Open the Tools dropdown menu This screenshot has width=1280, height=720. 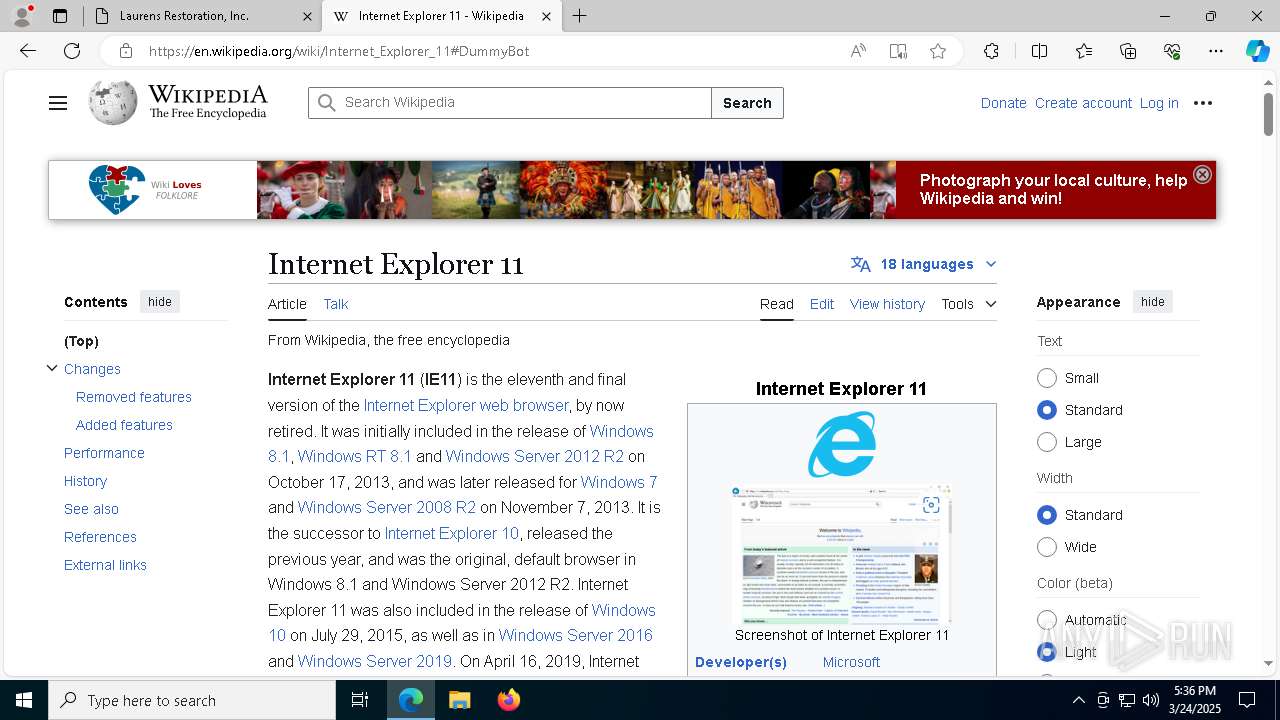click(x=968, y=304)
